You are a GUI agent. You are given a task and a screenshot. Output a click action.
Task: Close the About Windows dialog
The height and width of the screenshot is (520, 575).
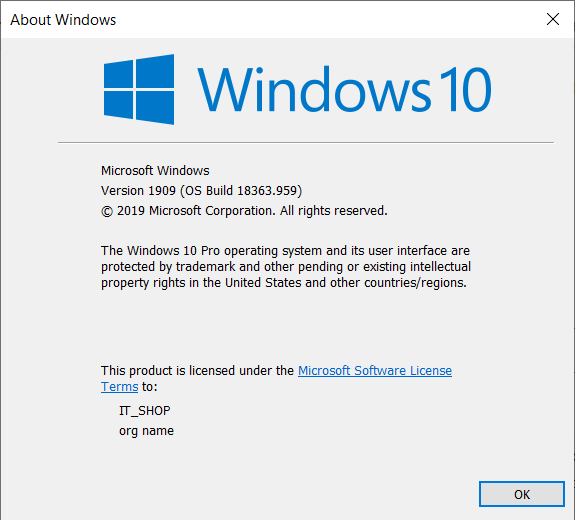coord(553,19)
